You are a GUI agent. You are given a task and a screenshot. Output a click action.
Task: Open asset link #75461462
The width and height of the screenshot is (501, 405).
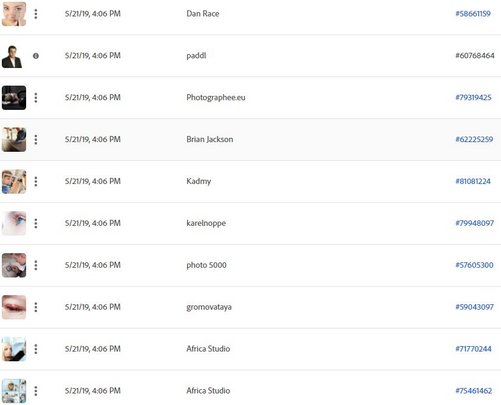click(474, 391)
